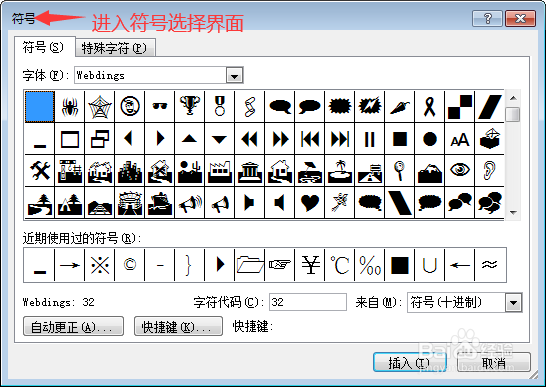Pick the sunglasses symbol
This screenshot has height=387, width=546.
pos(159,107)
